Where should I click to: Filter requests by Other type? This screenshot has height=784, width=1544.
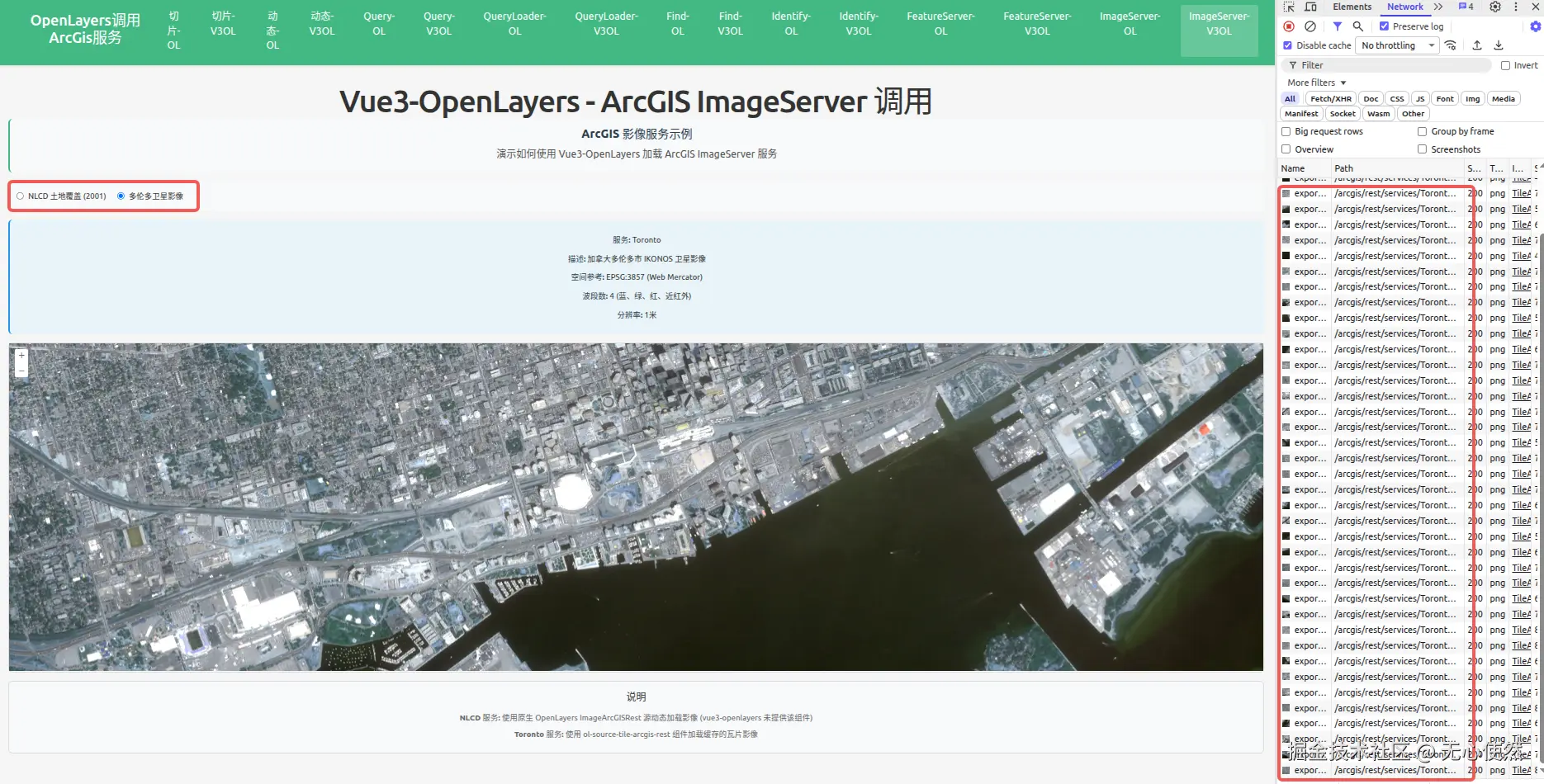[1413, 114]
